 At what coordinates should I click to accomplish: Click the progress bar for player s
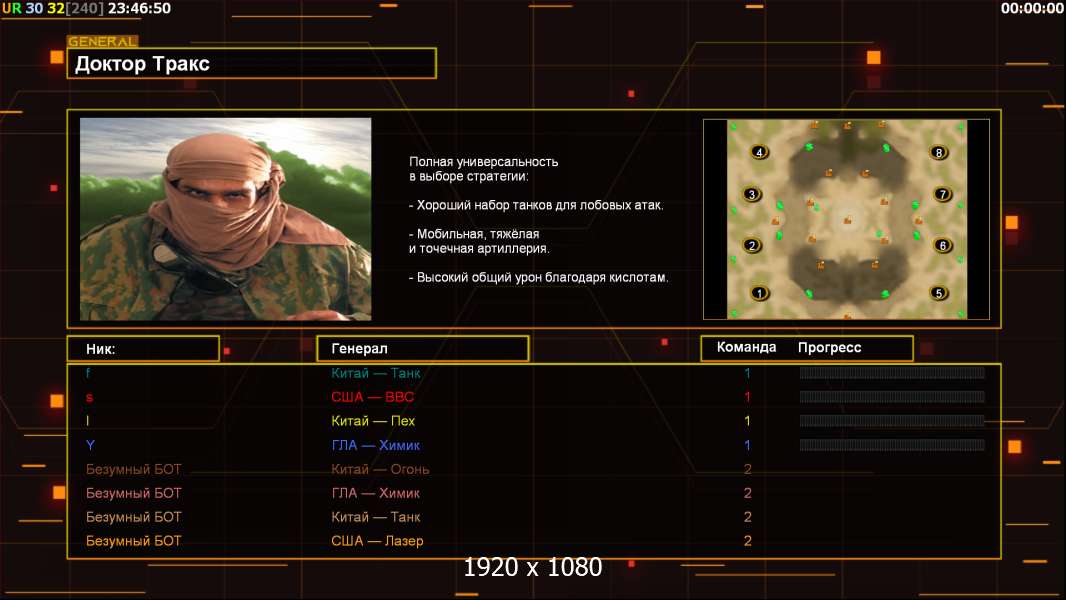tap(892, 397)
